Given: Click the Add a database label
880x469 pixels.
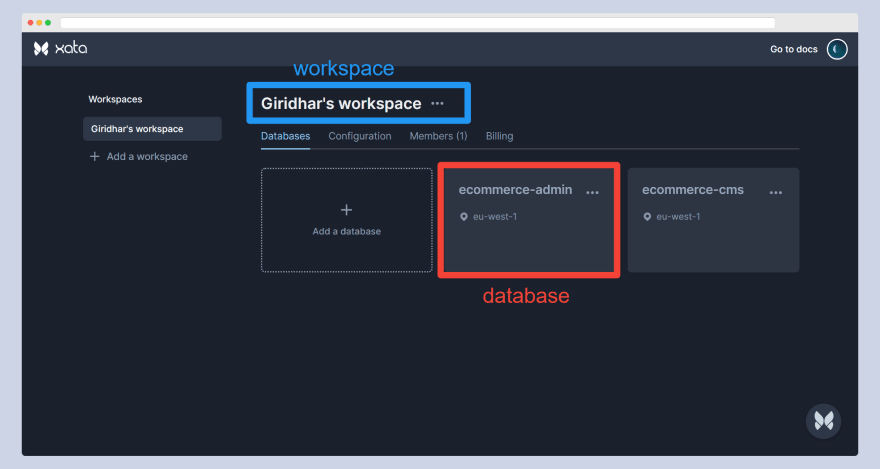Looking at the screenshot, I should (346, 231).
